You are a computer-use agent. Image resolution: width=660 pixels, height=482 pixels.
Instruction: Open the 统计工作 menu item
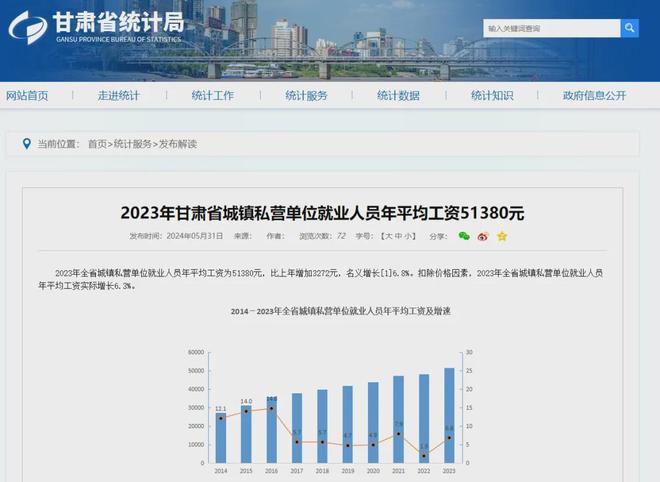point(213,96)
